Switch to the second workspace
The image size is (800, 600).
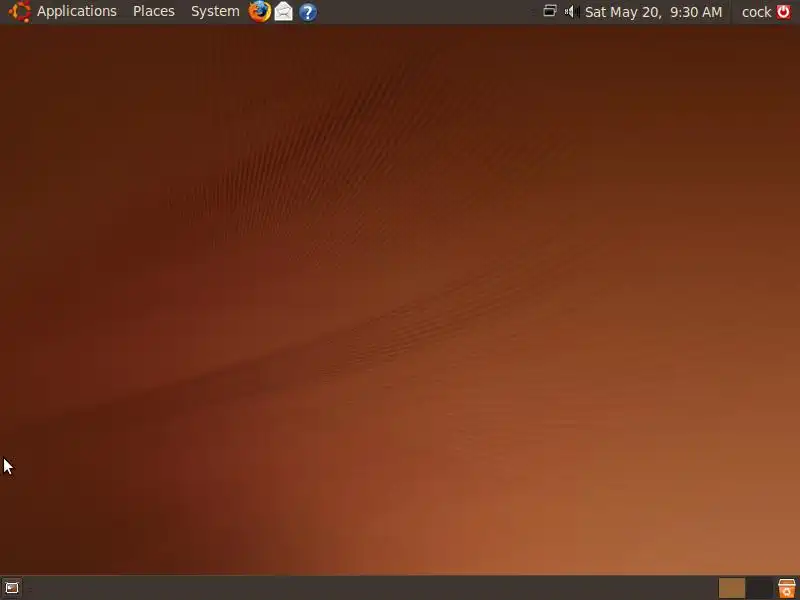pyautogui.click(x=759, y=588)
